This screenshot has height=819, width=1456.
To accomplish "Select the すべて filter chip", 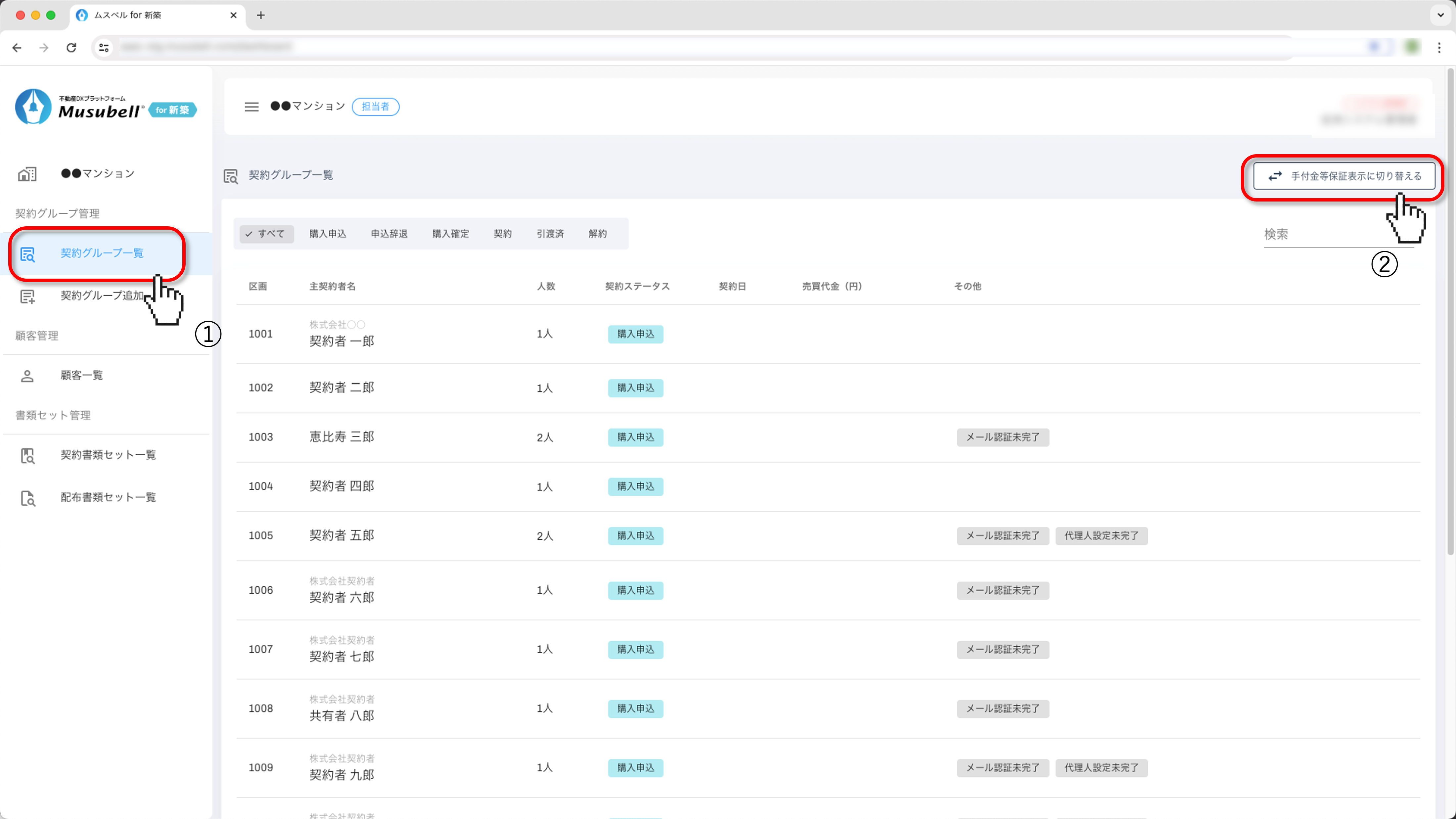I will (x=266, y=234).
